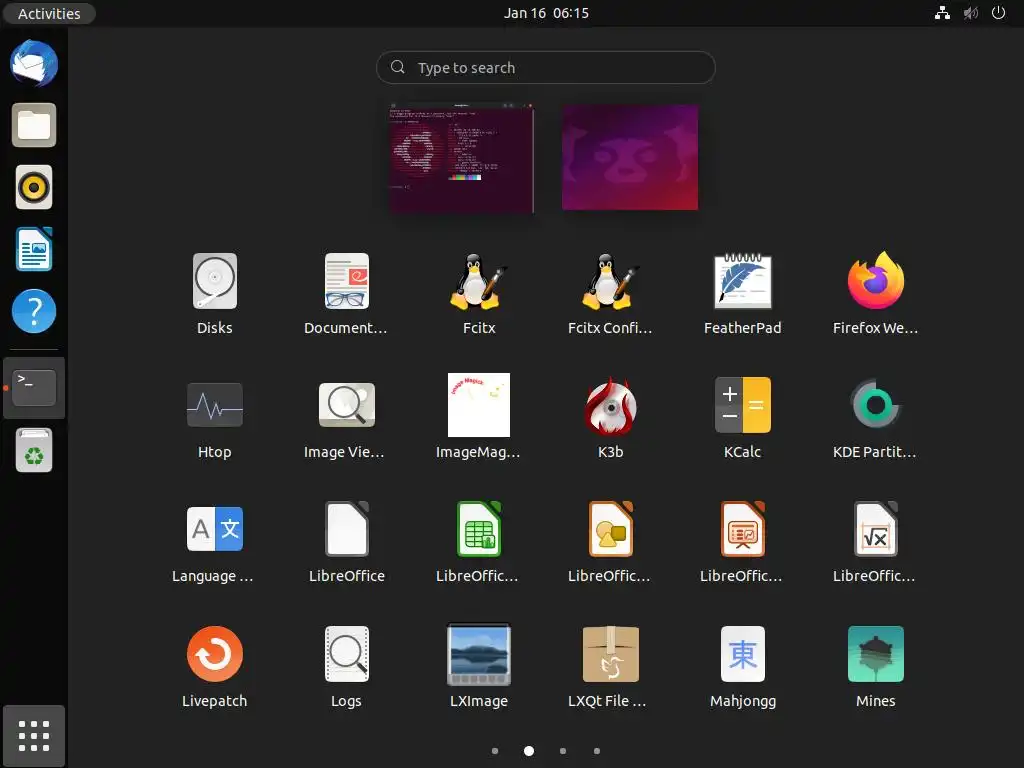
Task: Launch Rhythmbox from the dock
Action: tap(34, 187)
